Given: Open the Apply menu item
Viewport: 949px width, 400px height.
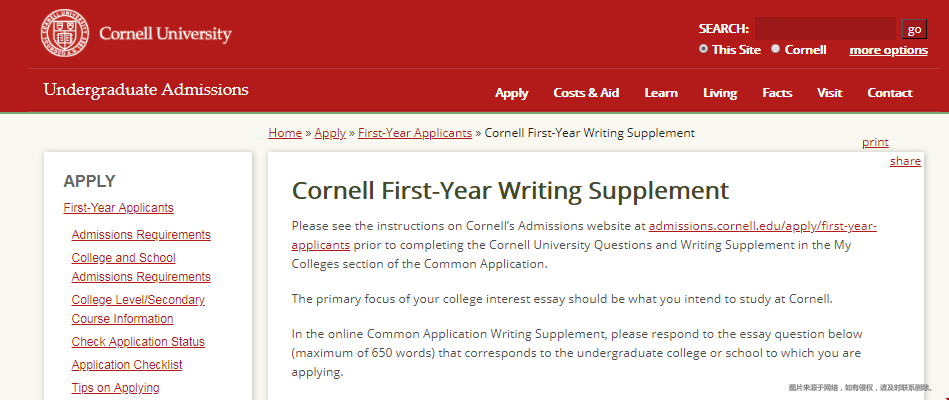Looking at the screenshot, I should click(511, 93).
